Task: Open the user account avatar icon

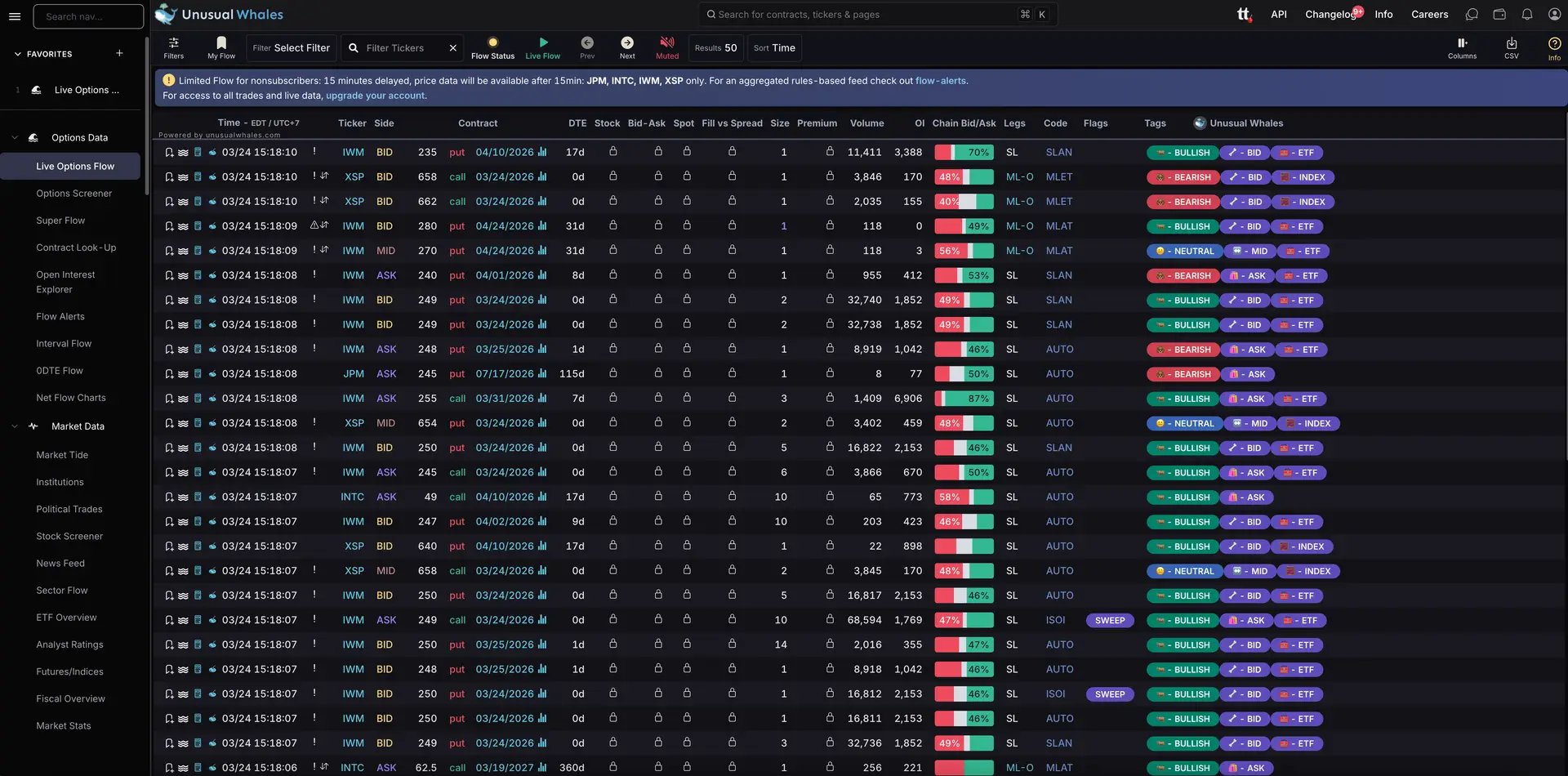Action: click(x=1554, y=14)
